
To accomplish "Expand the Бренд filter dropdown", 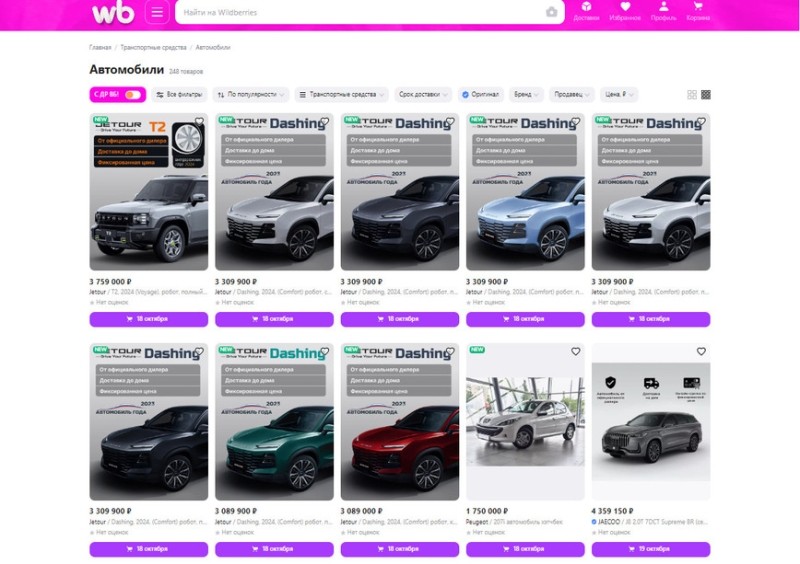I will click(527, 94).
